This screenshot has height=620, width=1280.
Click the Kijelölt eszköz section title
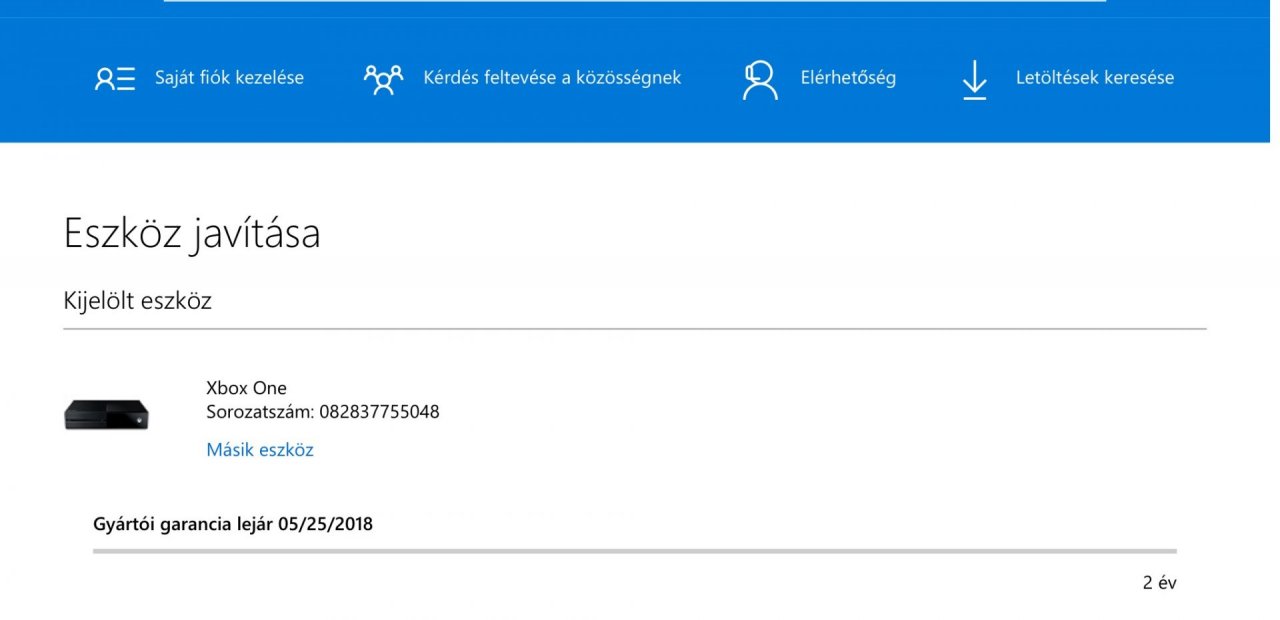(138, 301)
